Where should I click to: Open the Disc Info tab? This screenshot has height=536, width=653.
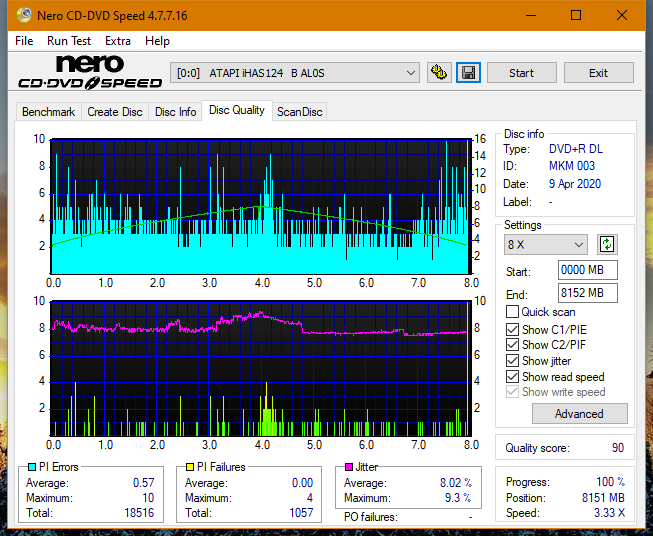pyautogui.click(x=175, y=112)
